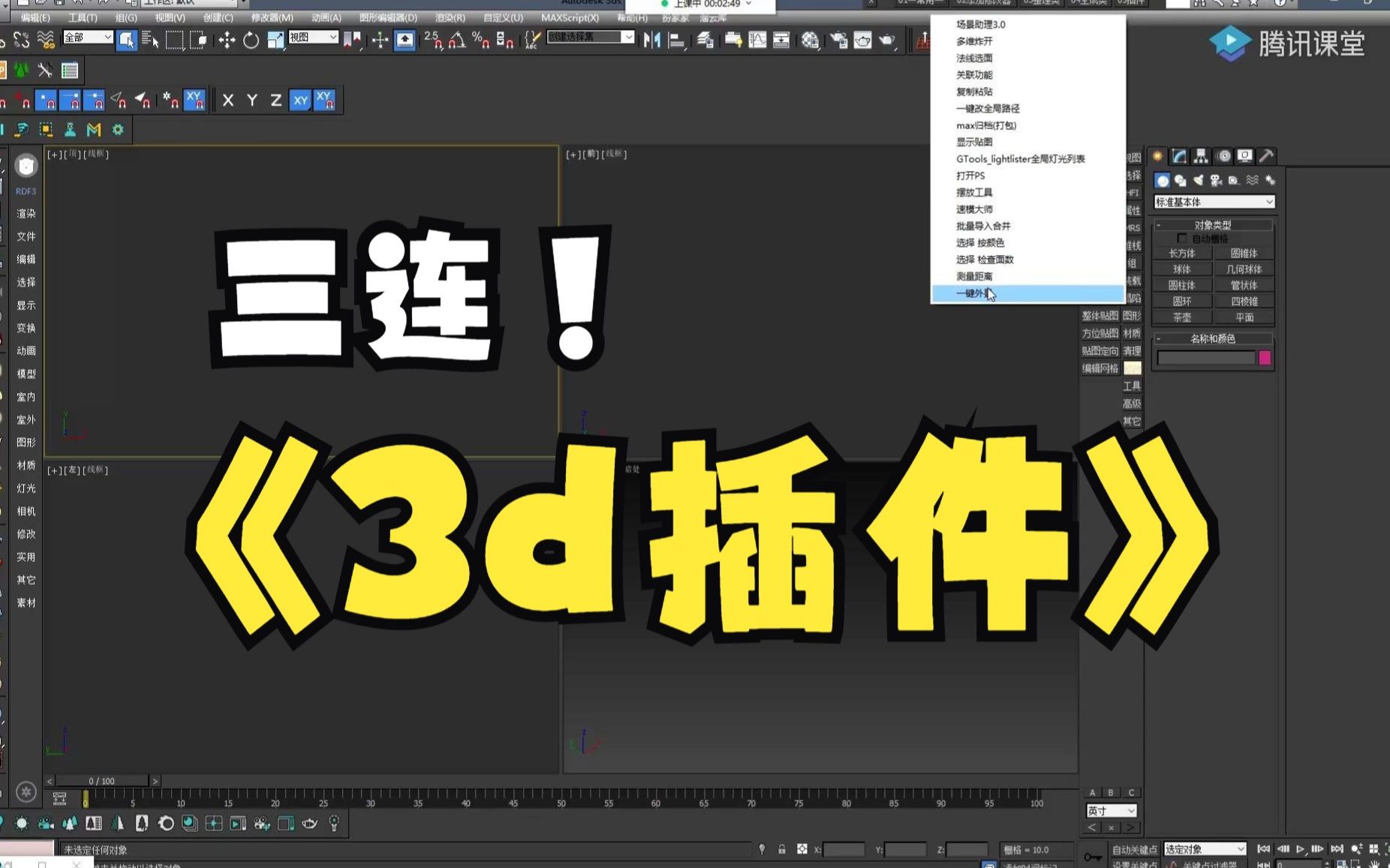Click Play Animation button
The width and height of the screenshot is (1390, 868).
coord(1300,849)
